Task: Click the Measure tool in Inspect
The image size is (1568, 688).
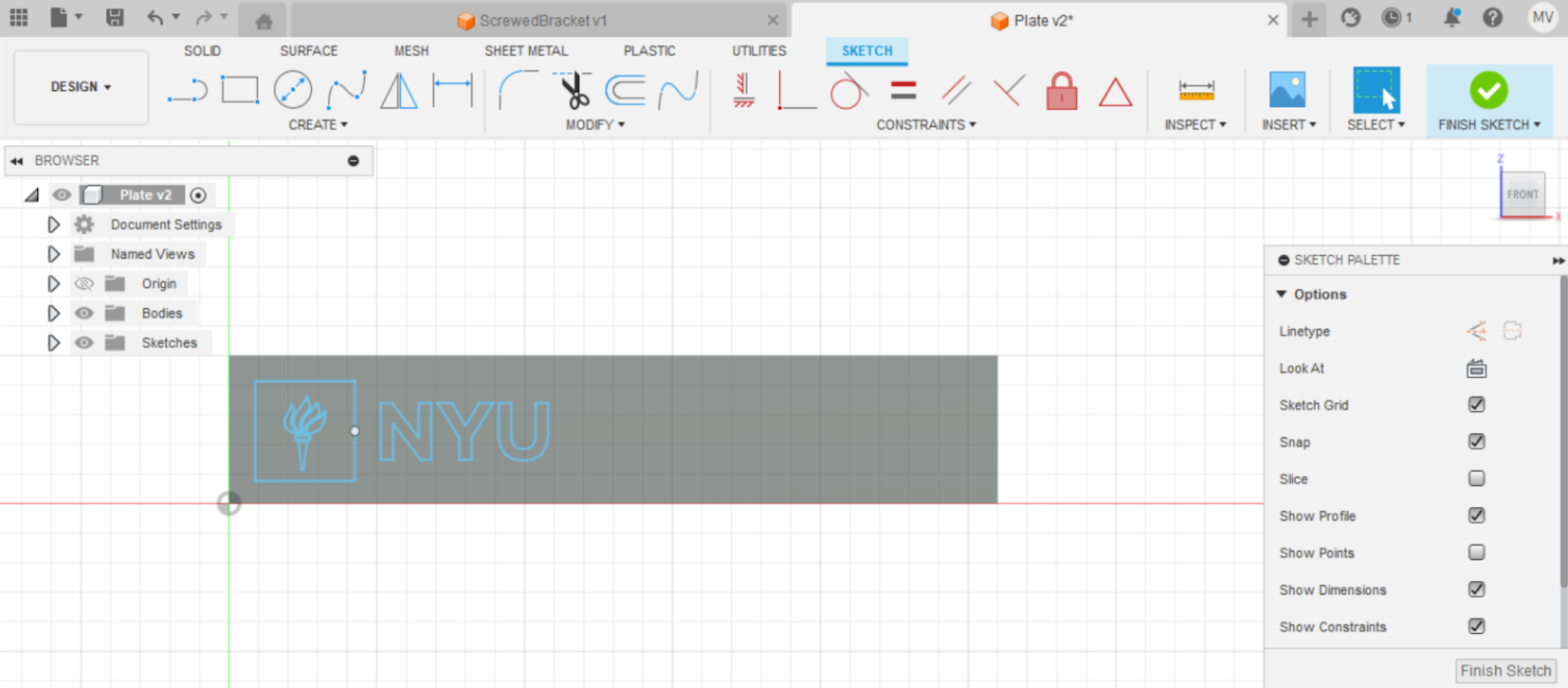Action: click(x=1196, y=90)
